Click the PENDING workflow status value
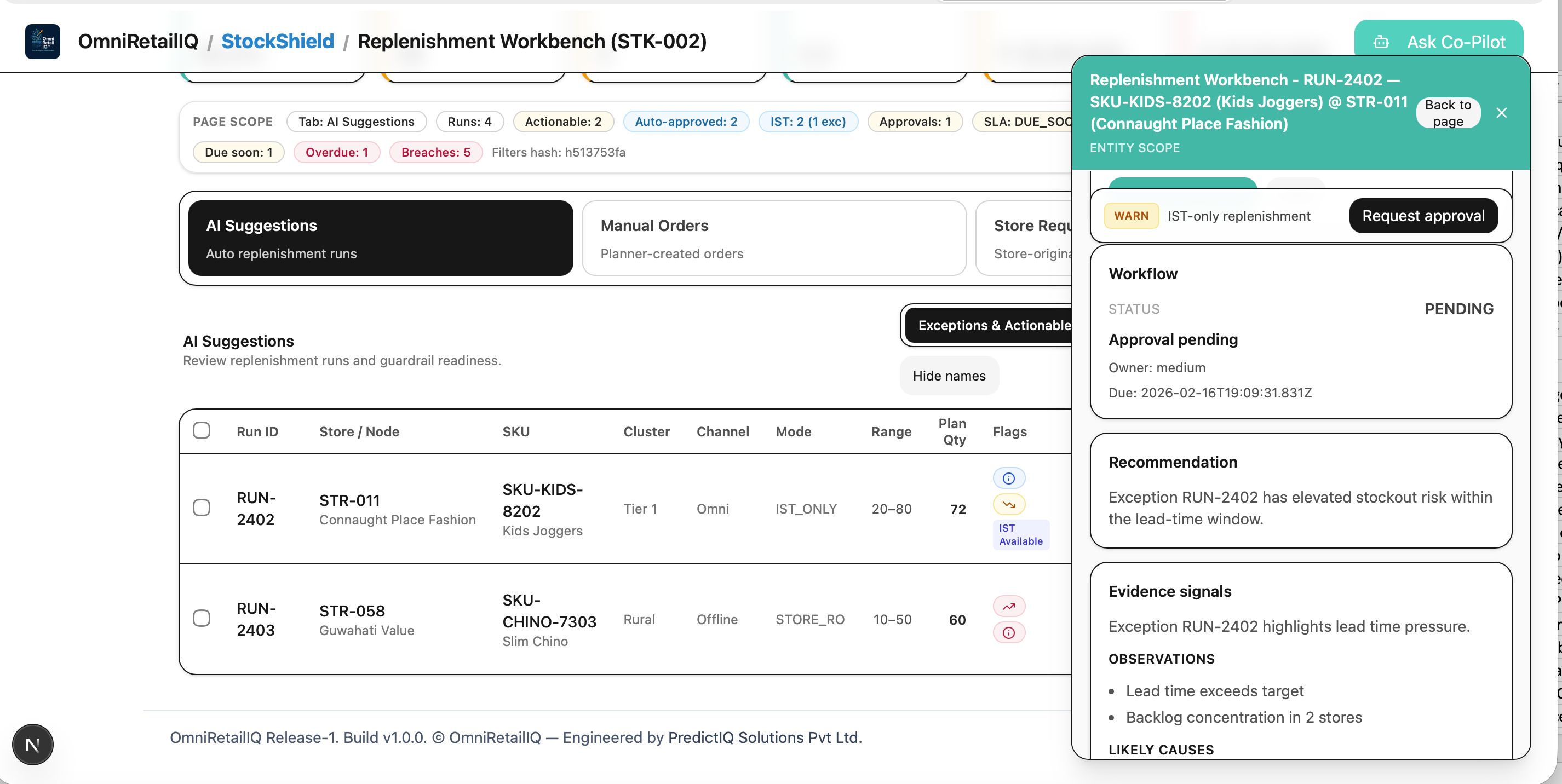Viewport: 1562px width, 784px height. coord(1458,309)
